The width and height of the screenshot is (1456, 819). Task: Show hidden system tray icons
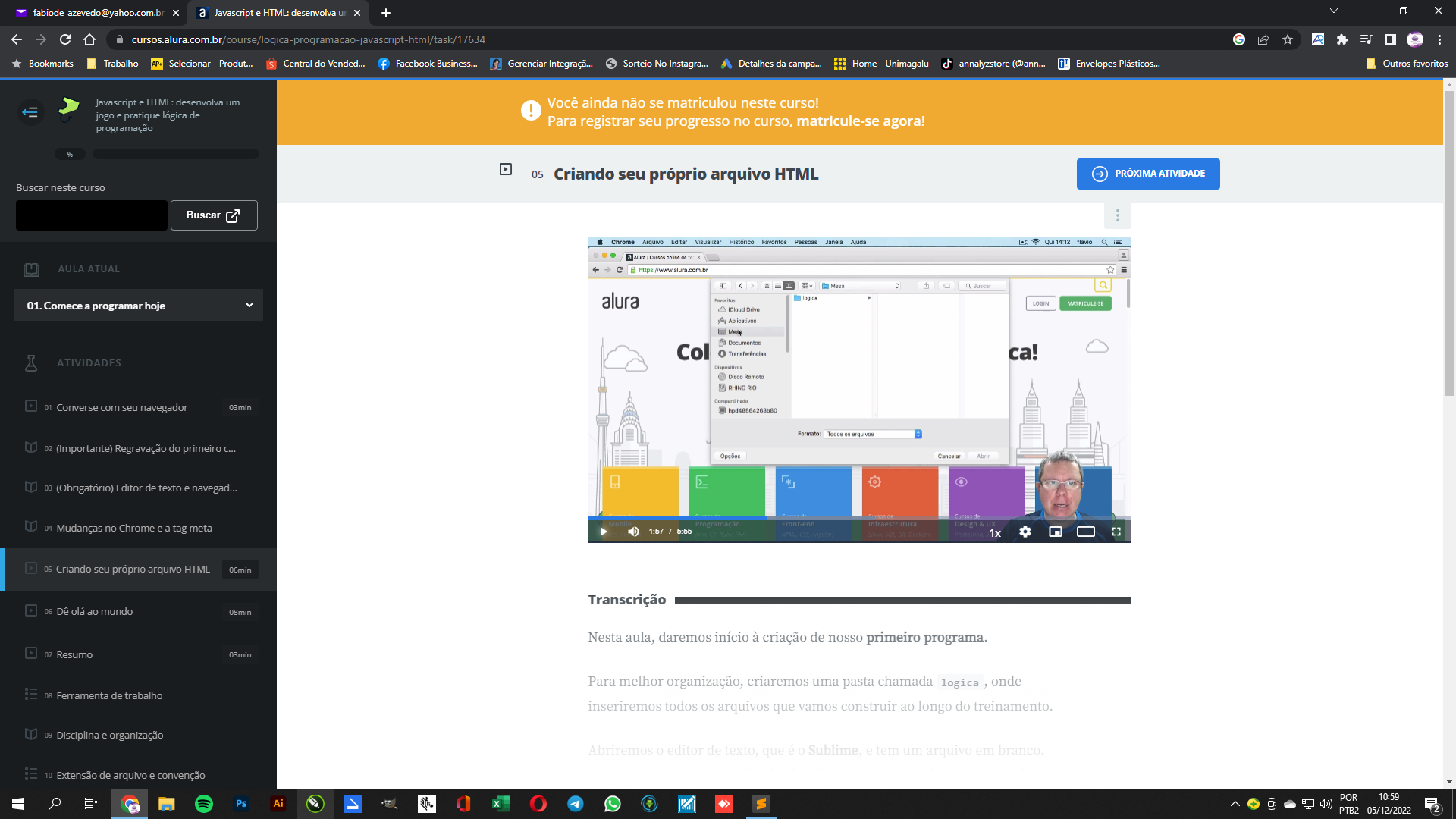pyautogui.click(x=1235, y=804)
